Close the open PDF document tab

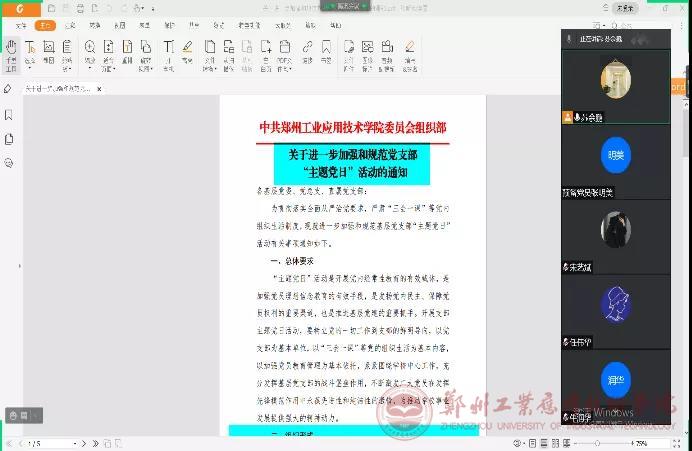pos(101,89)
